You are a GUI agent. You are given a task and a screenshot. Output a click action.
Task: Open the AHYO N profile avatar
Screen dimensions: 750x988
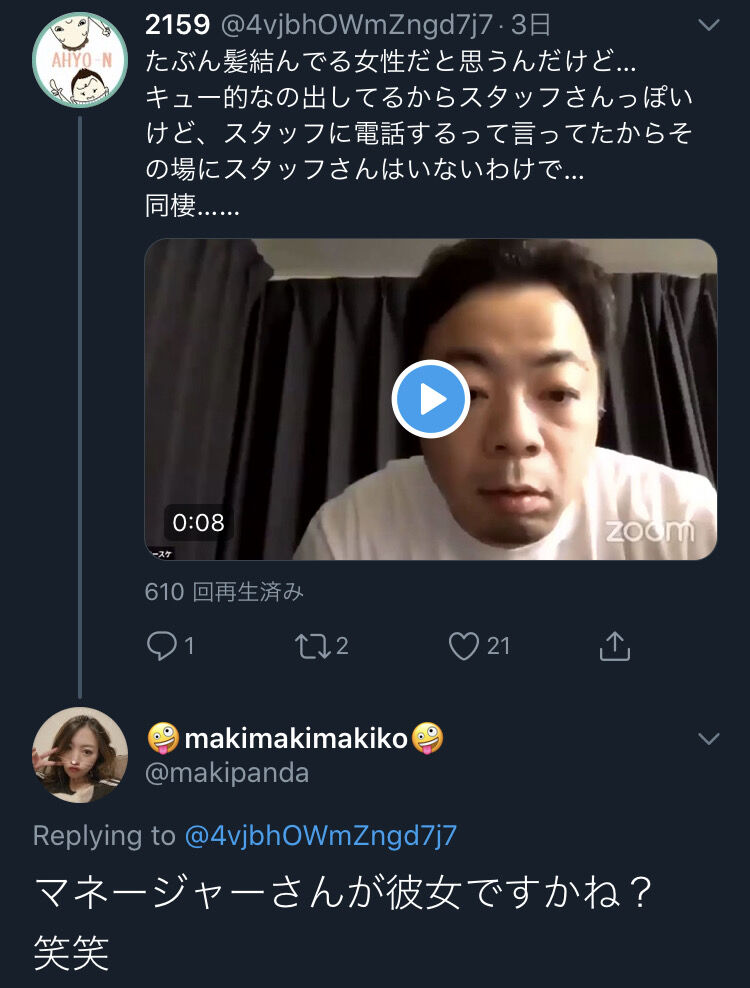click(80, 60)
